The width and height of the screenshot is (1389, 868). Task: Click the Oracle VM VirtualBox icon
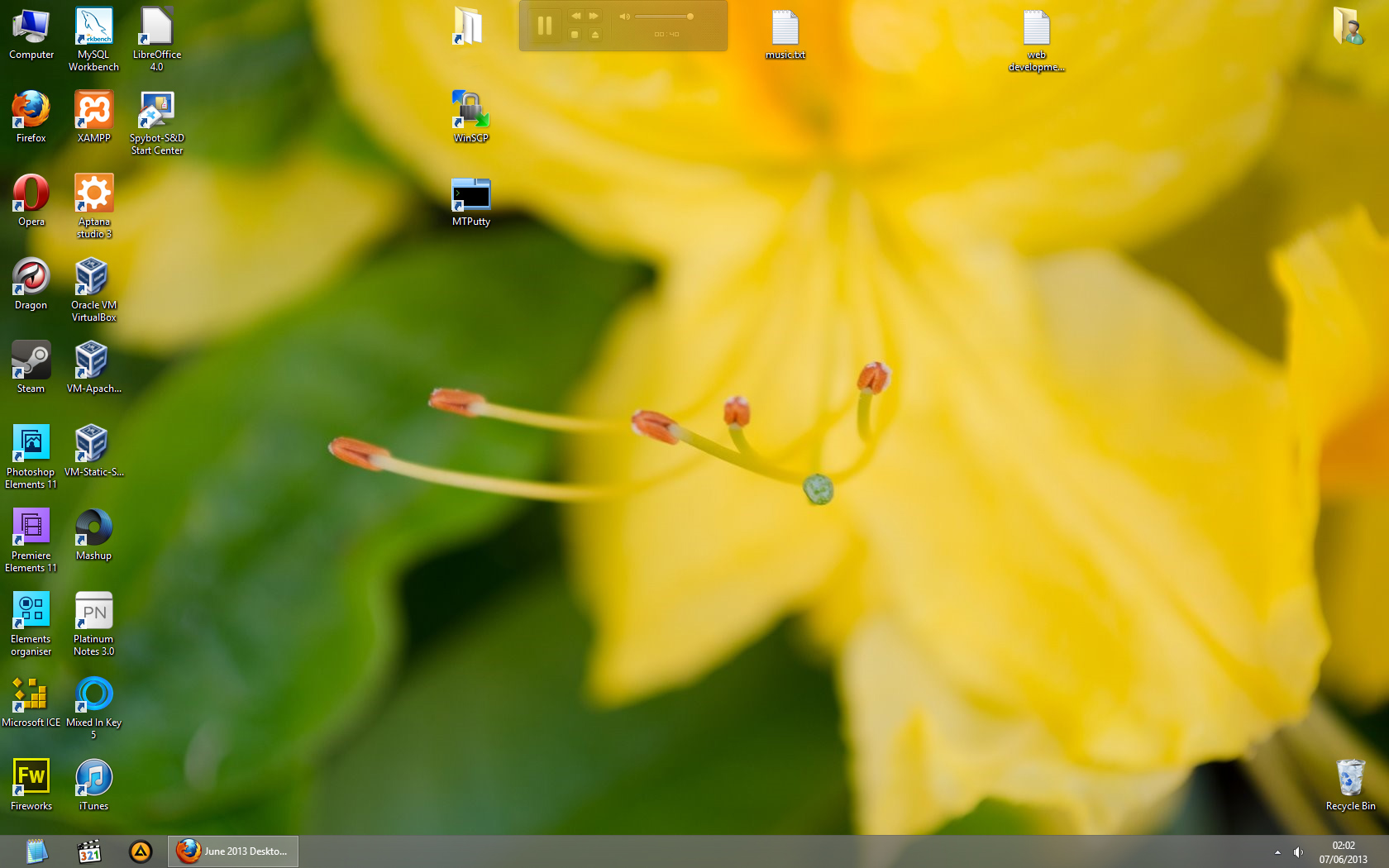tap(93, 278)
